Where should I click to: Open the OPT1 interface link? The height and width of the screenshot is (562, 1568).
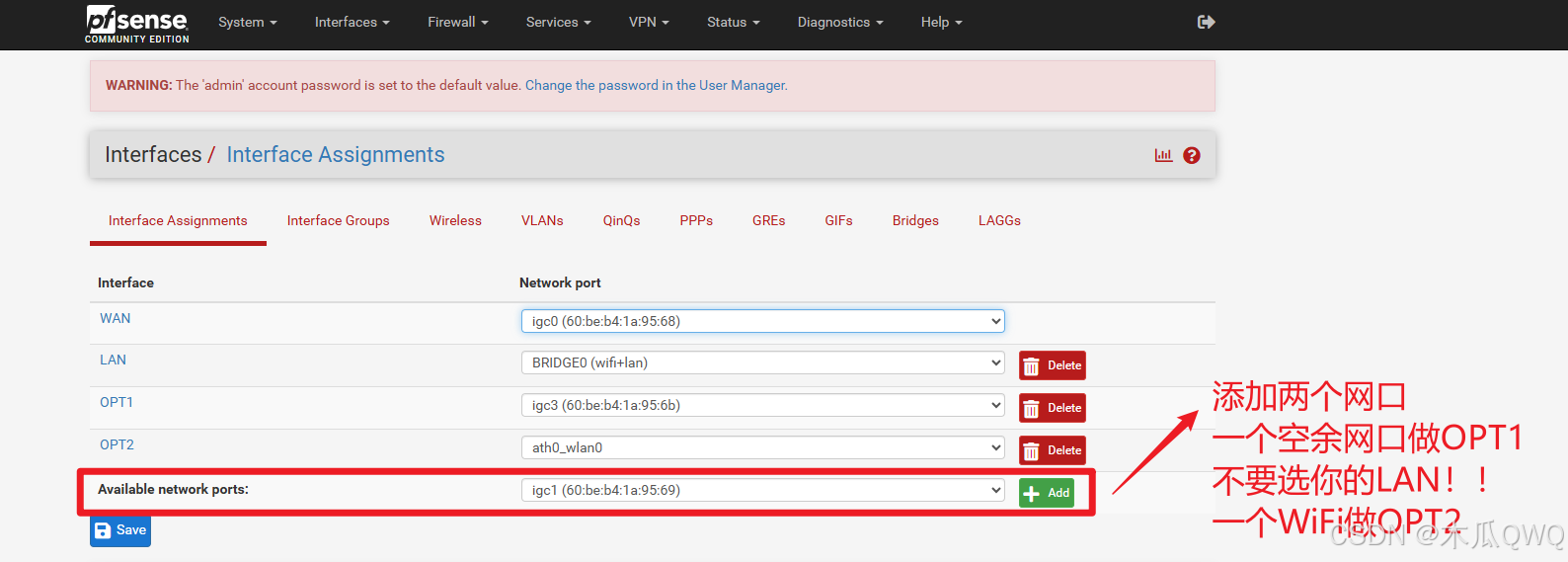click(x=117, y=402)
